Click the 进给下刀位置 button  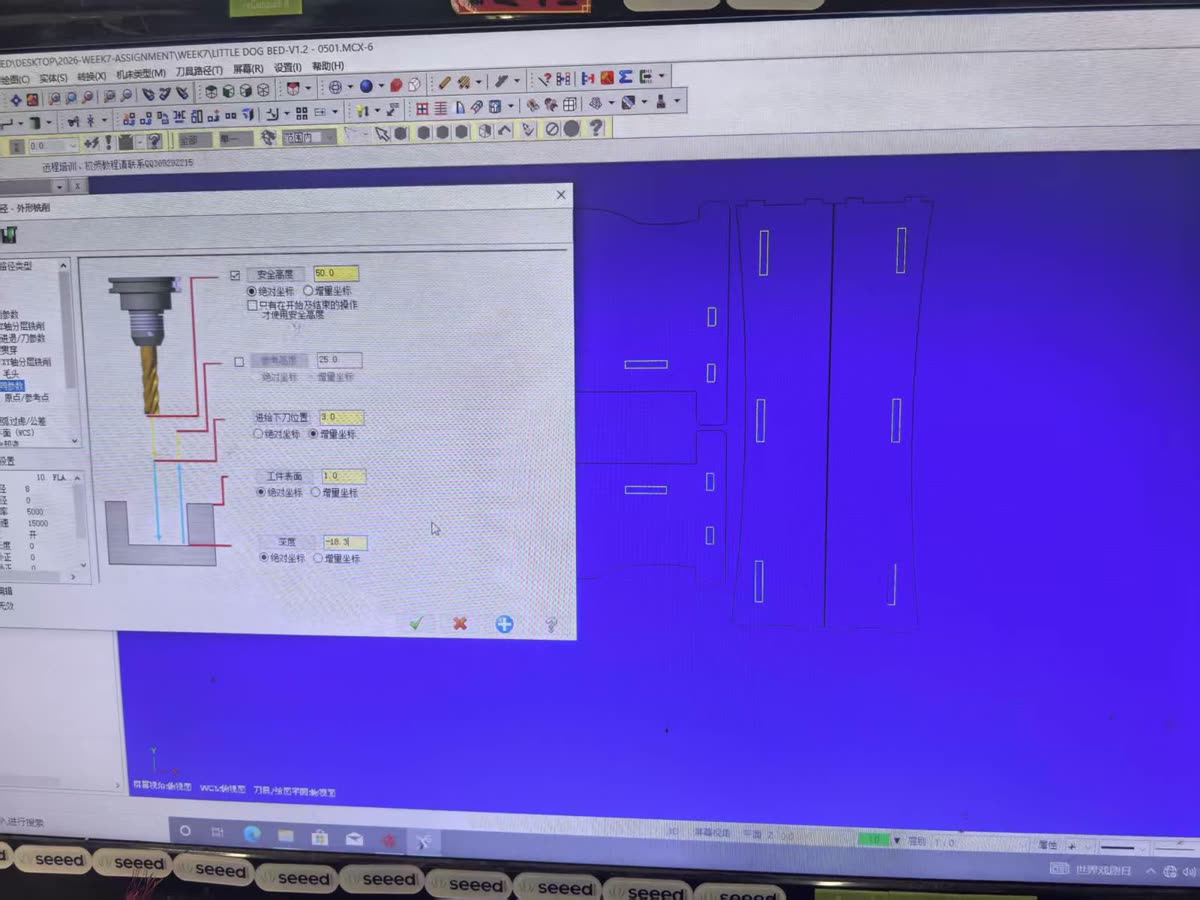click(x=281, y=418)
